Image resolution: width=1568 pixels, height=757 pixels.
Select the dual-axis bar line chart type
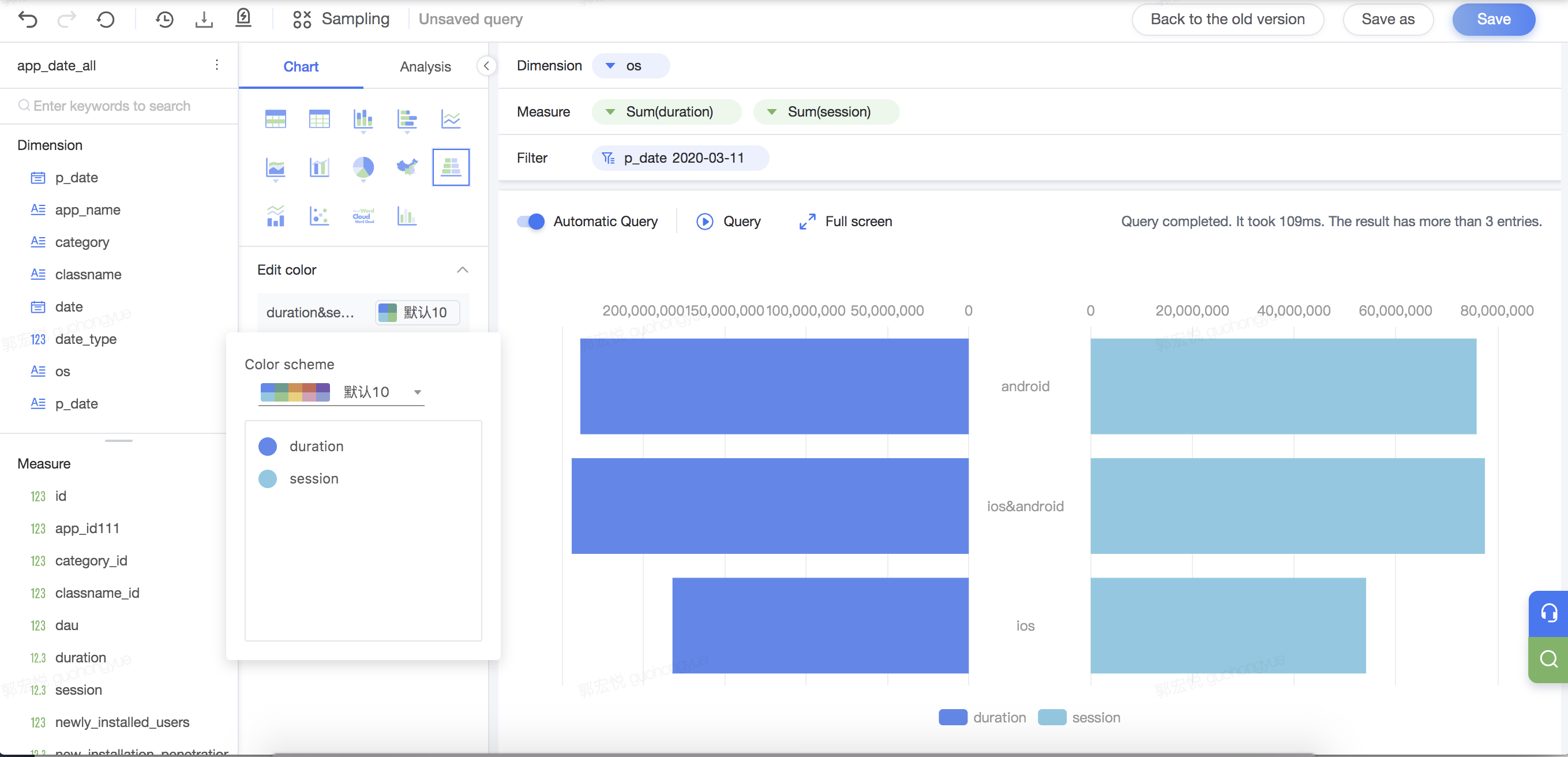tap(320, 167)
